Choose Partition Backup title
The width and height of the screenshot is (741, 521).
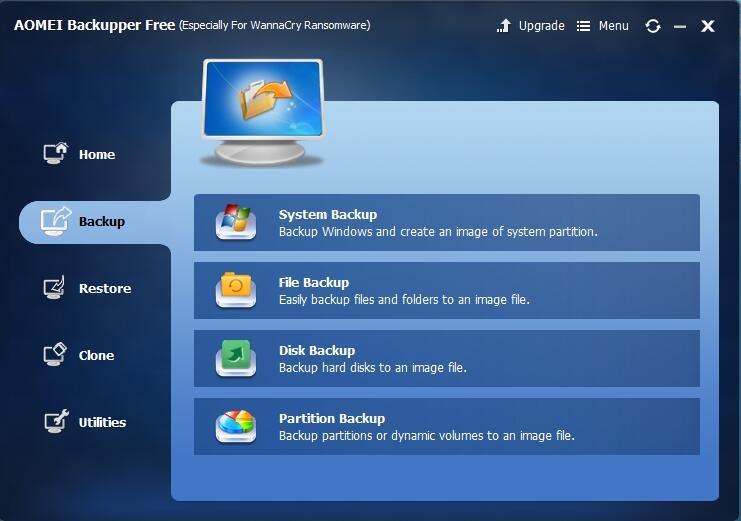pos(332,419)
